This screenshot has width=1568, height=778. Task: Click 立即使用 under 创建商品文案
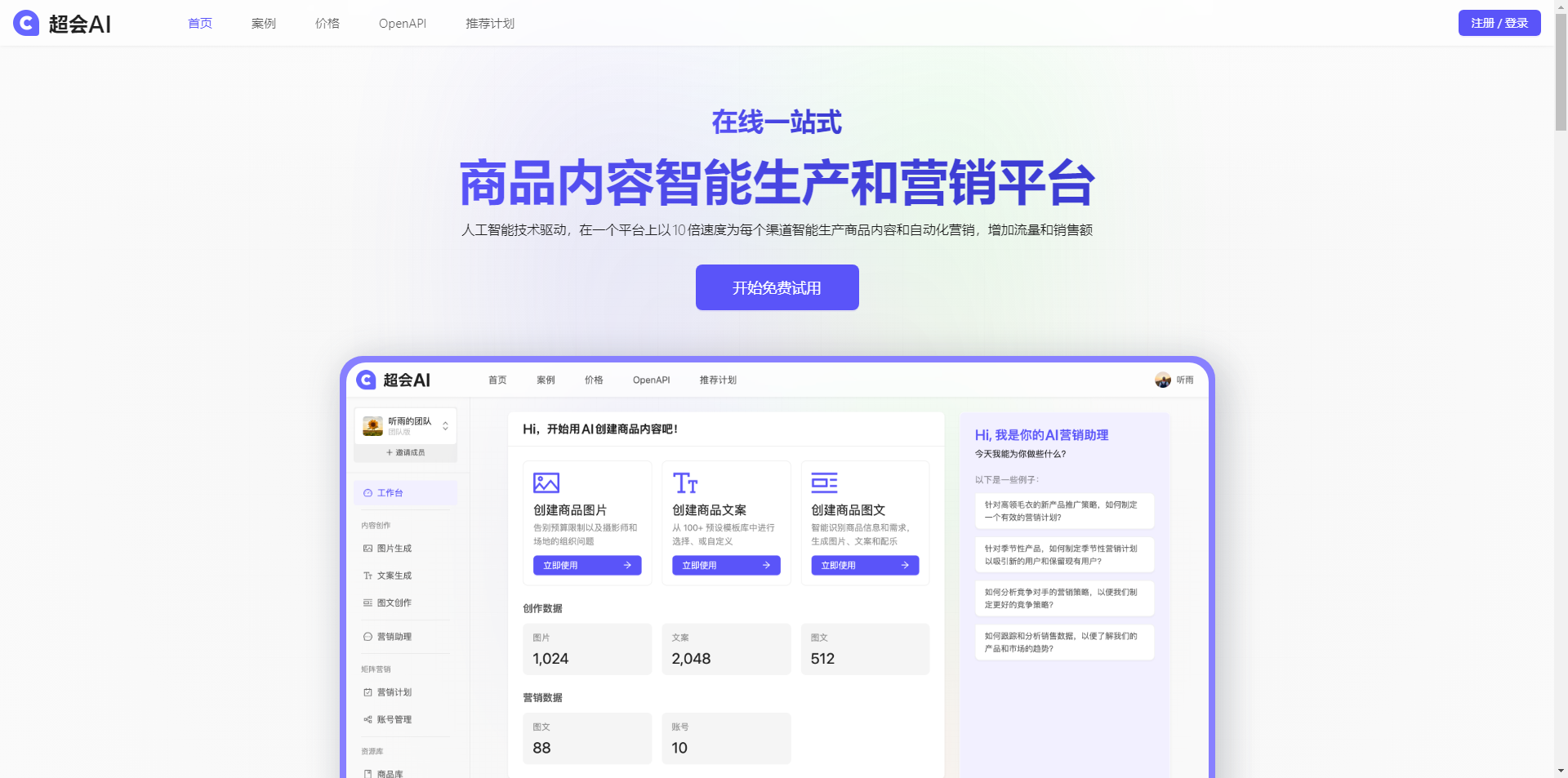coord(726,565)
